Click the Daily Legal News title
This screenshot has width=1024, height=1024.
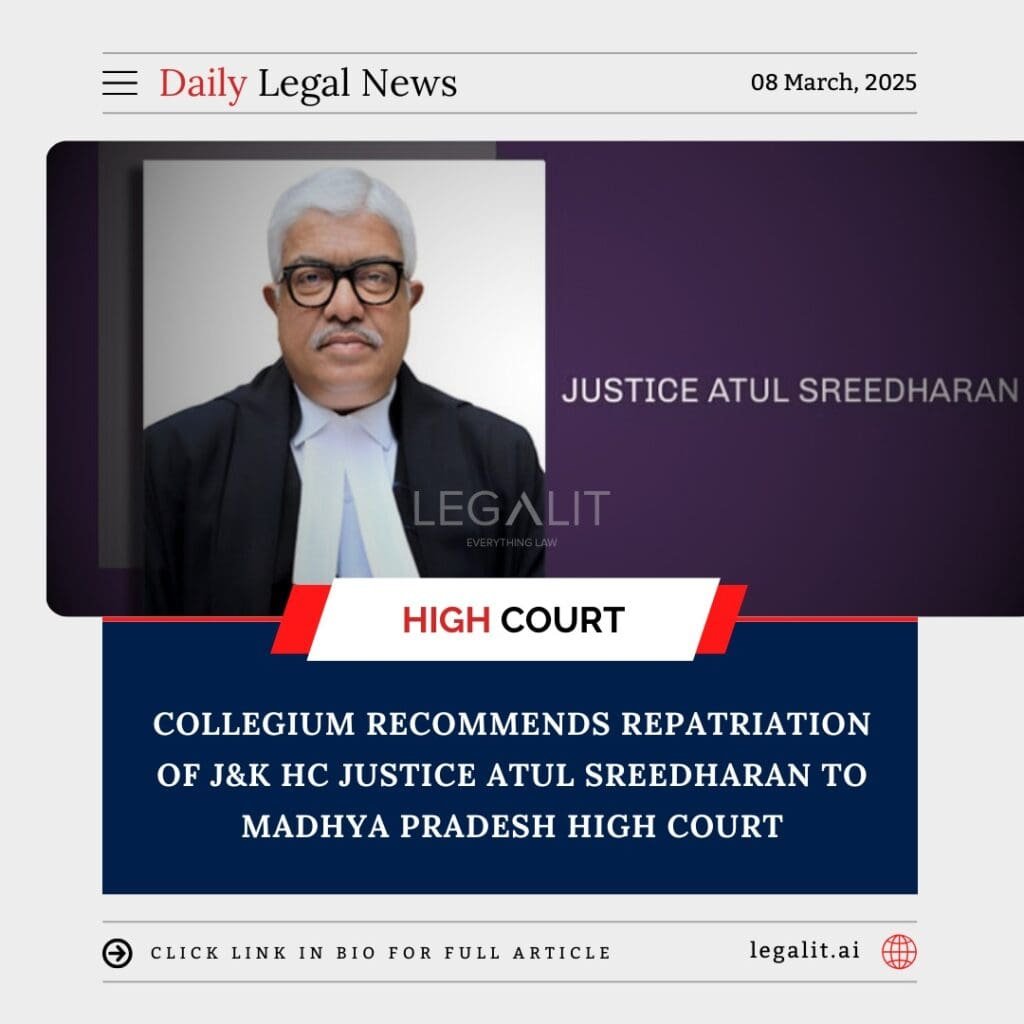click(308, 83)
